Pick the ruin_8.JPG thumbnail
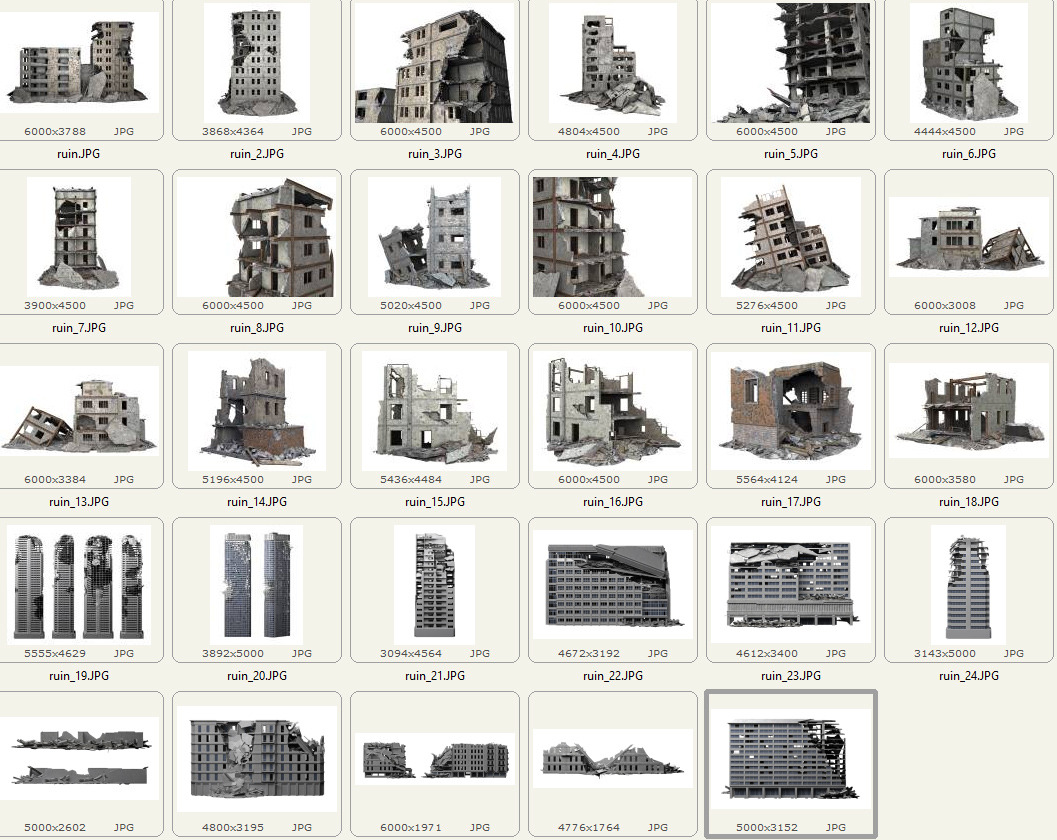The image size is (1057, 840). 257,237
